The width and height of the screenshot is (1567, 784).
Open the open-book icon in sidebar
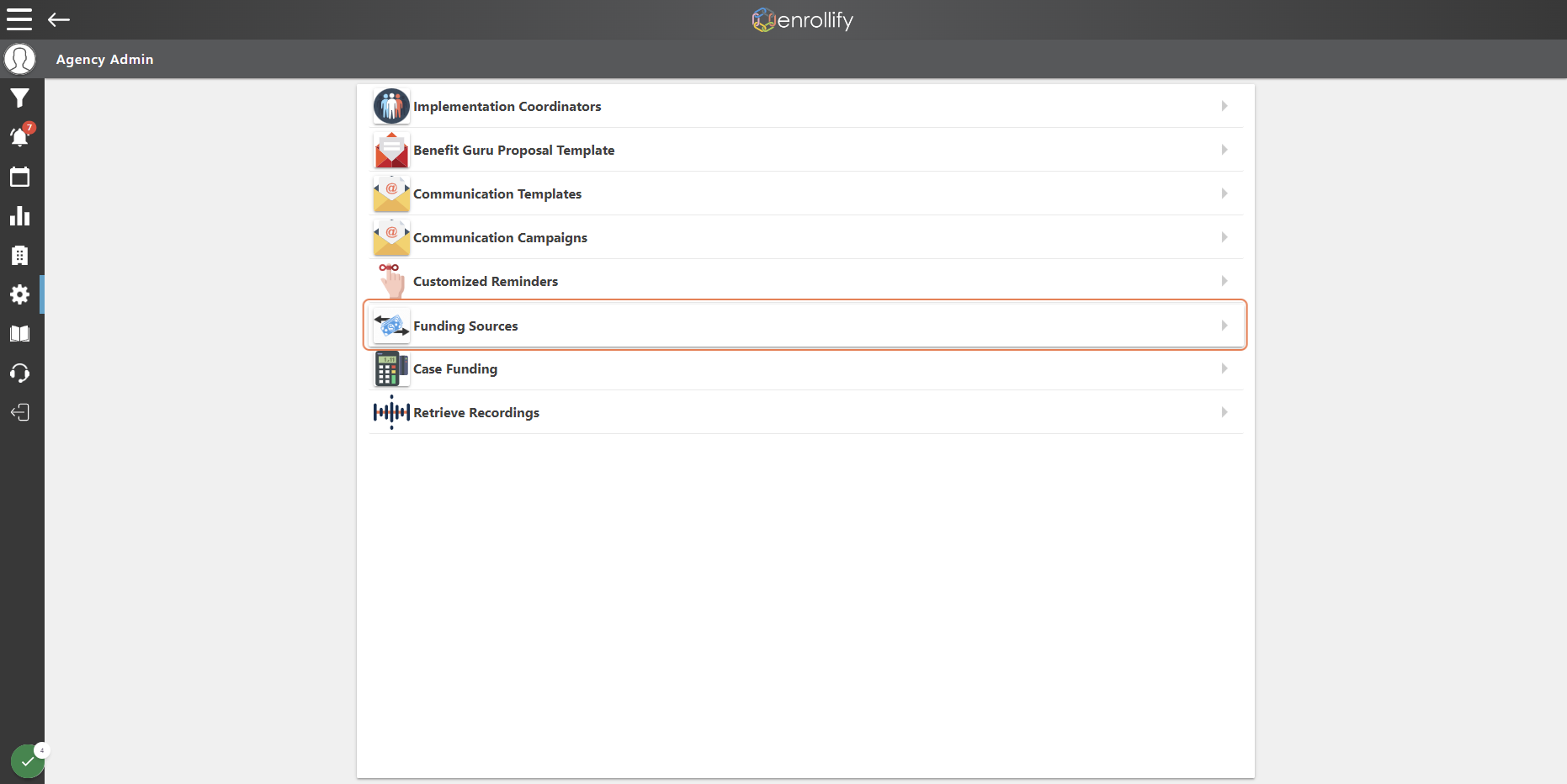19,334
